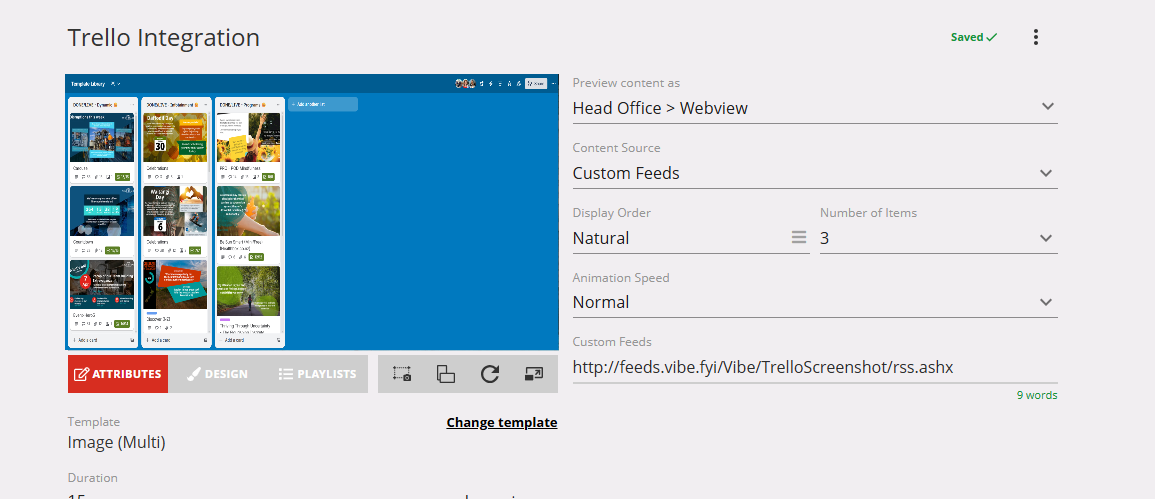This screenshot has height=499, width=1155.
Task: Click the overlapping squares duplicate icon
Action: coord(446,374)
